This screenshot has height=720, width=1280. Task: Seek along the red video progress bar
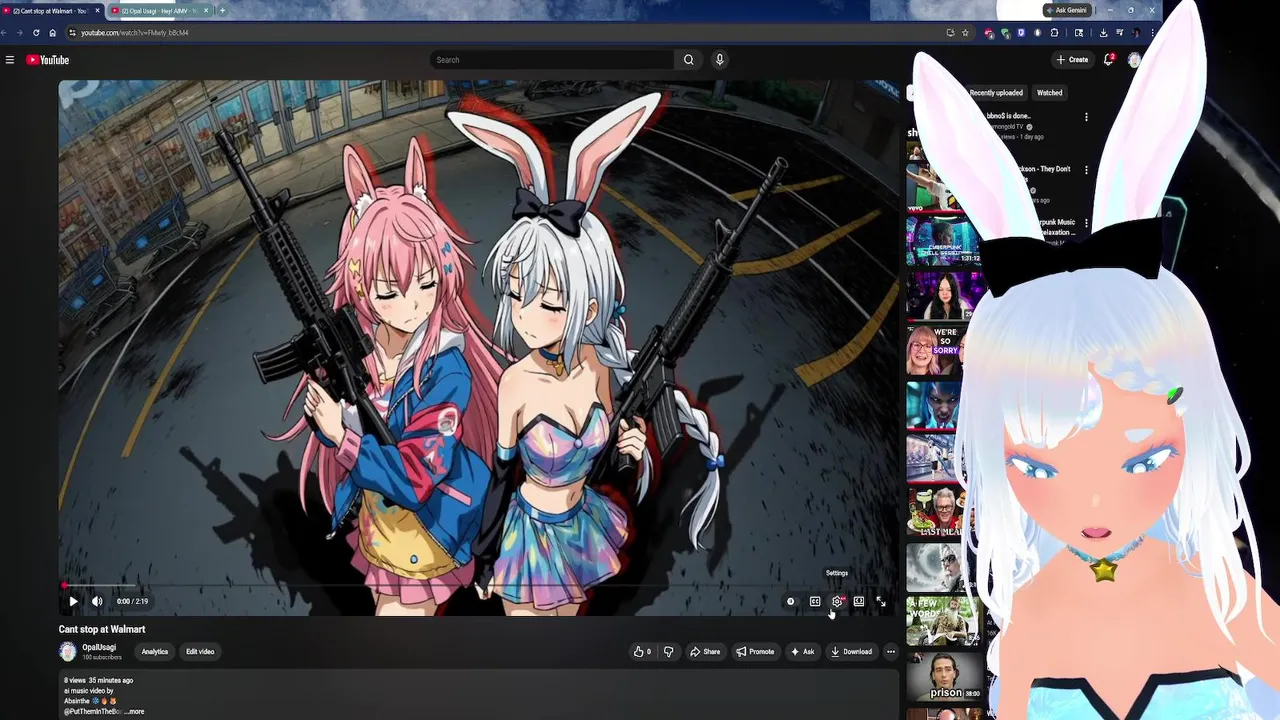click(477, 585)
